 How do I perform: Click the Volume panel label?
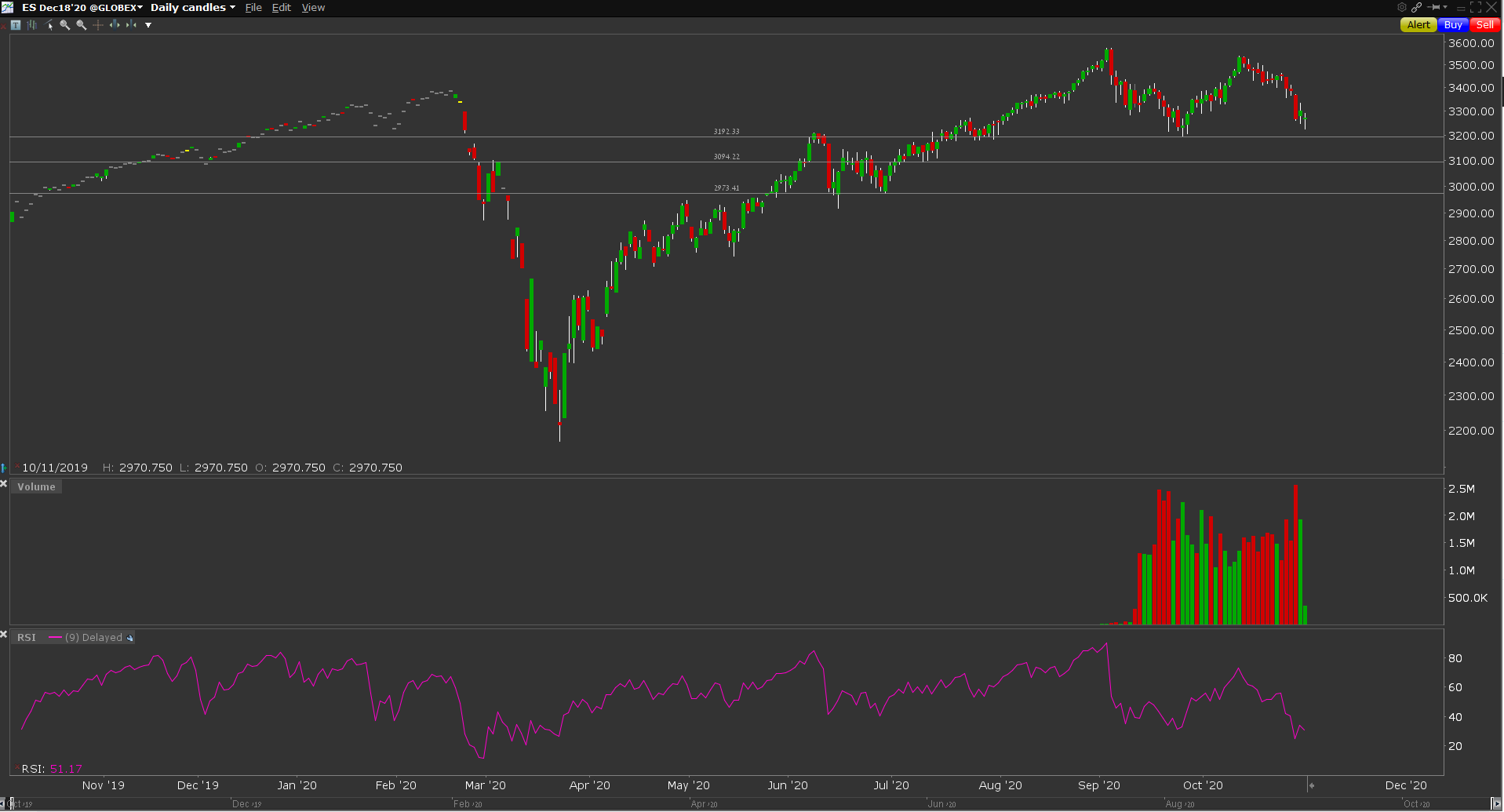(37, 487)
